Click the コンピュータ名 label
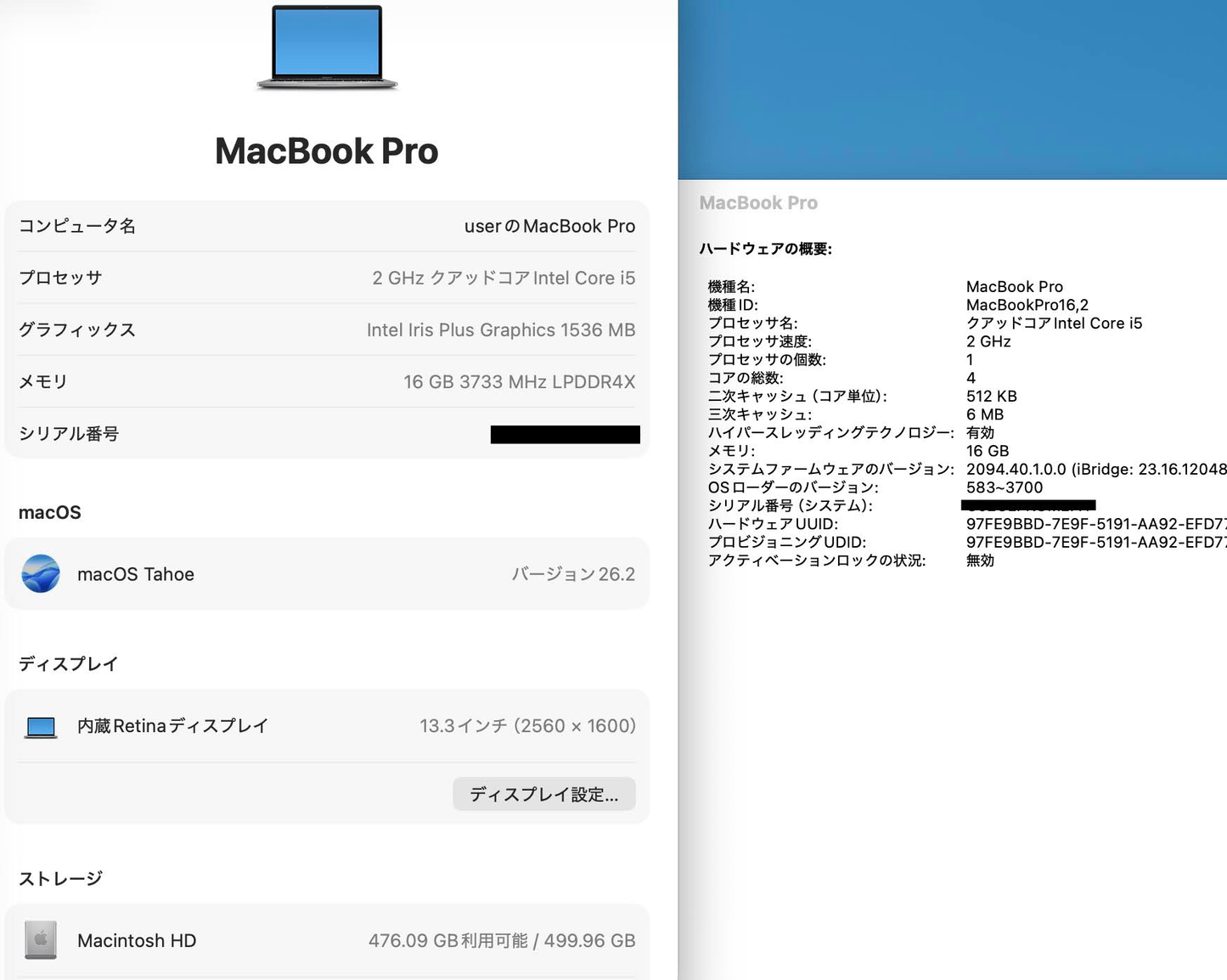The width and height of the screenshot is (1227, 980). pyautogui.click(x=77, y=226)
